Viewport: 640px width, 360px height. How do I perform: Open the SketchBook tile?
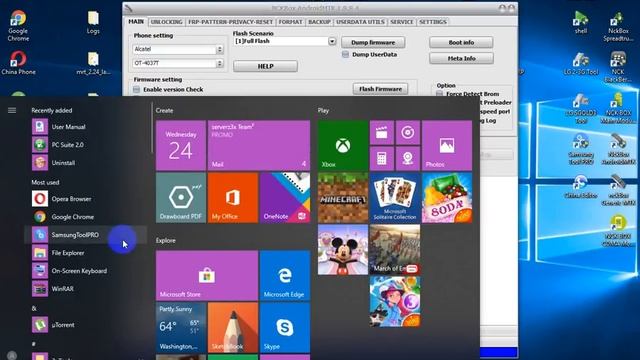coord(233,327)
